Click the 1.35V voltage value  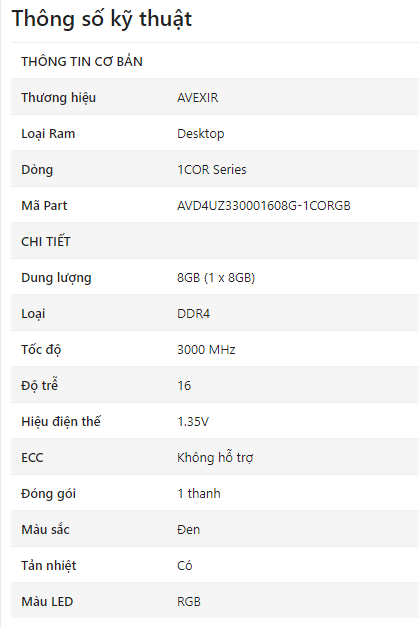(x=193, y=421)
